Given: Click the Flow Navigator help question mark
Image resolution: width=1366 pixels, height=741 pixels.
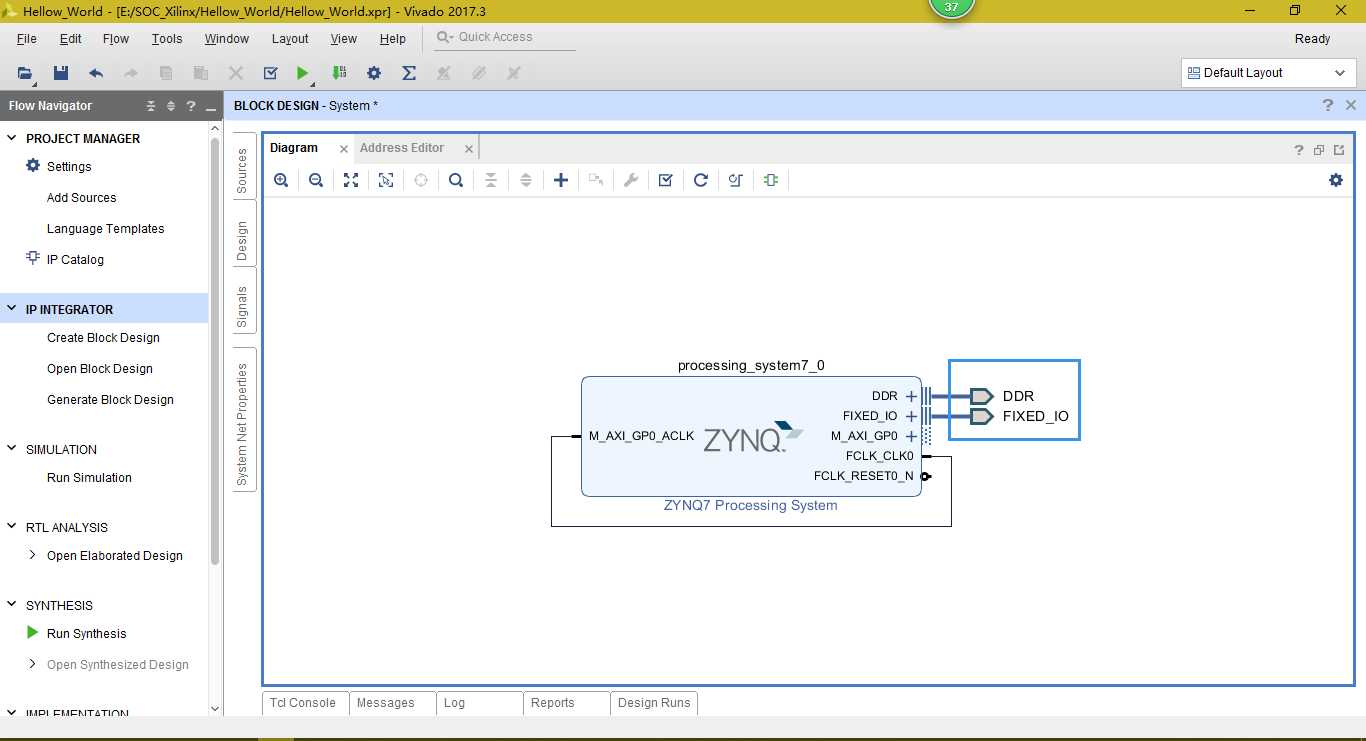Looking at the screenshot, I should coord(191,106).
